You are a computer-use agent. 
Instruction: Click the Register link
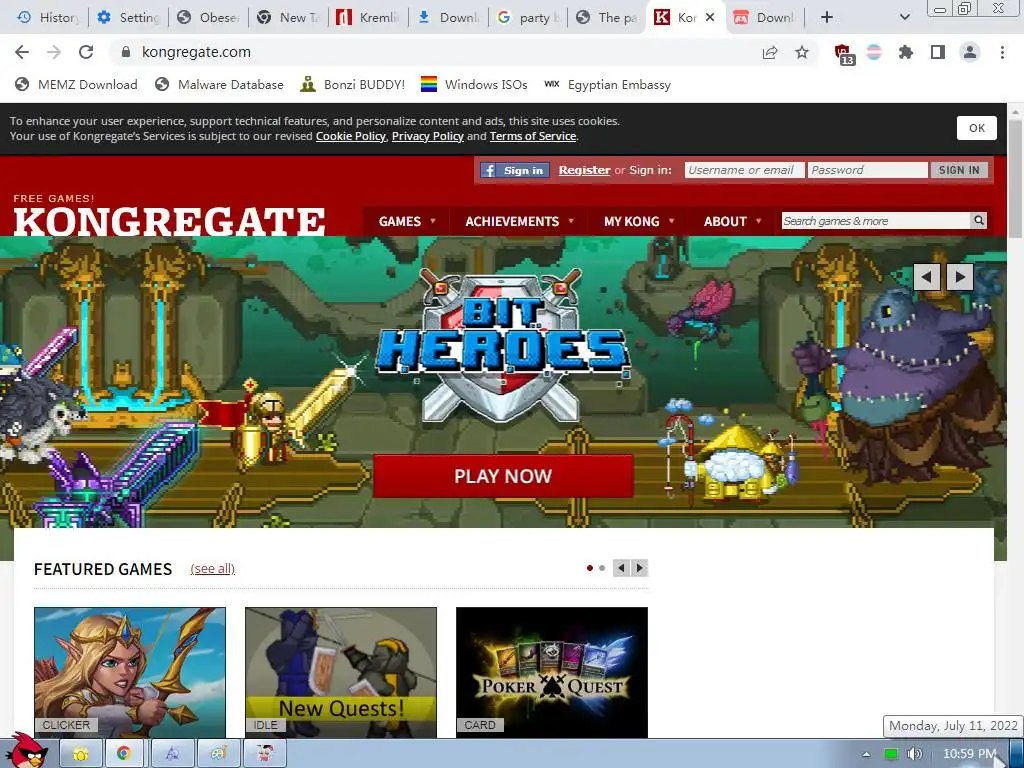[584, 170]
